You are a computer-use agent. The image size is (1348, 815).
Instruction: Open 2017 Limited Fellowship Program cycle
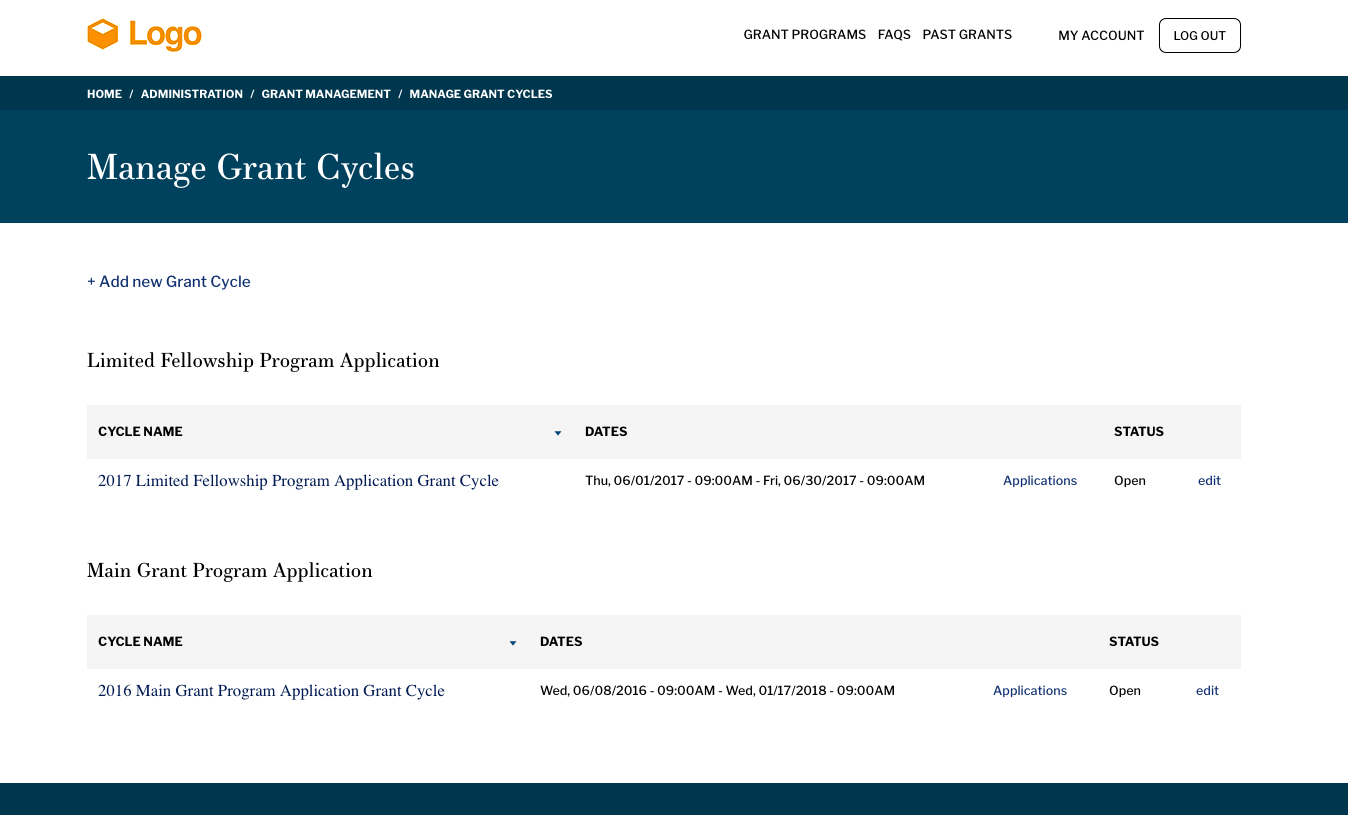coord(298,481)
